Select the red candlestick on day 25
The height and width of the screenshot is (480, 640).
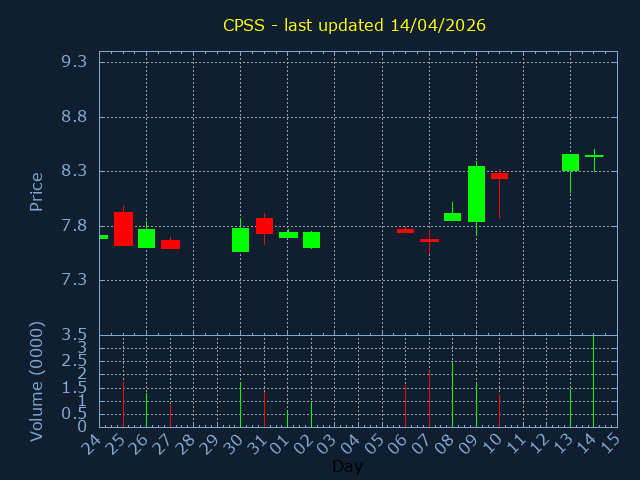(123, 229)
